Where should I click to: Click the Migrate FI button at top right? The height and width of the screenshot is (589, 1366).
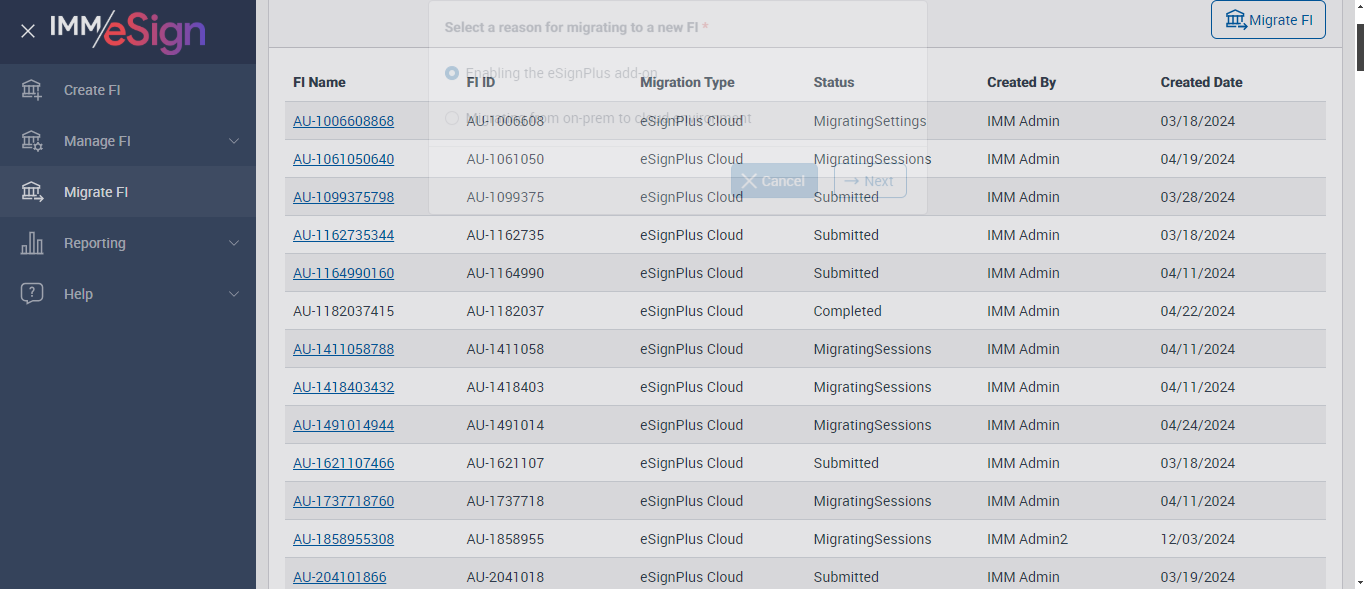1268,20
